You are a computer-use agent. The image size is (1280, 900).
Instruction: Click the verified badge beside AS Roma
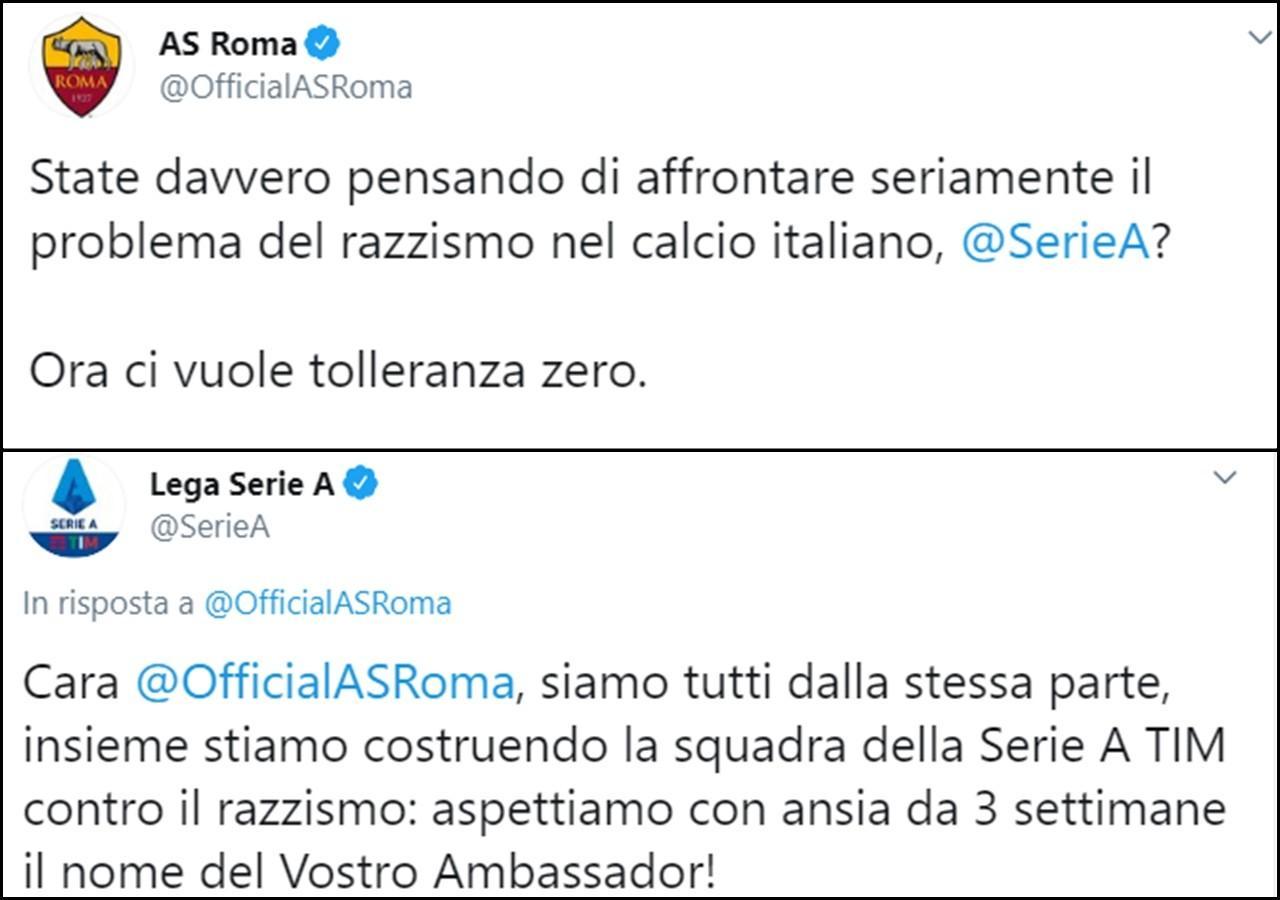[x=323, y=44]
